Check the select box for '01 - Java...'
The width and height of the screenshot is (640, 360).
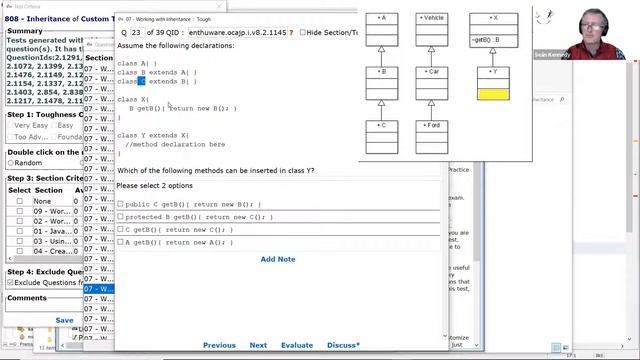click(x=20, y=231)
